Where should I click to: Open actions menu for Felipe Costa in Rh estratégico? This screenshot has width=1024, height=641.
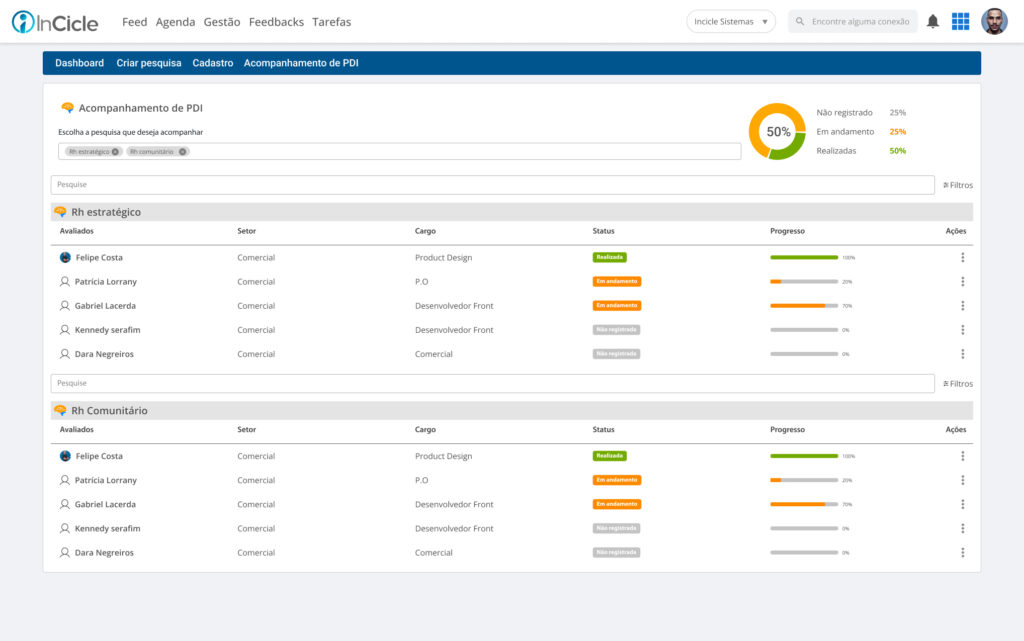963,257
